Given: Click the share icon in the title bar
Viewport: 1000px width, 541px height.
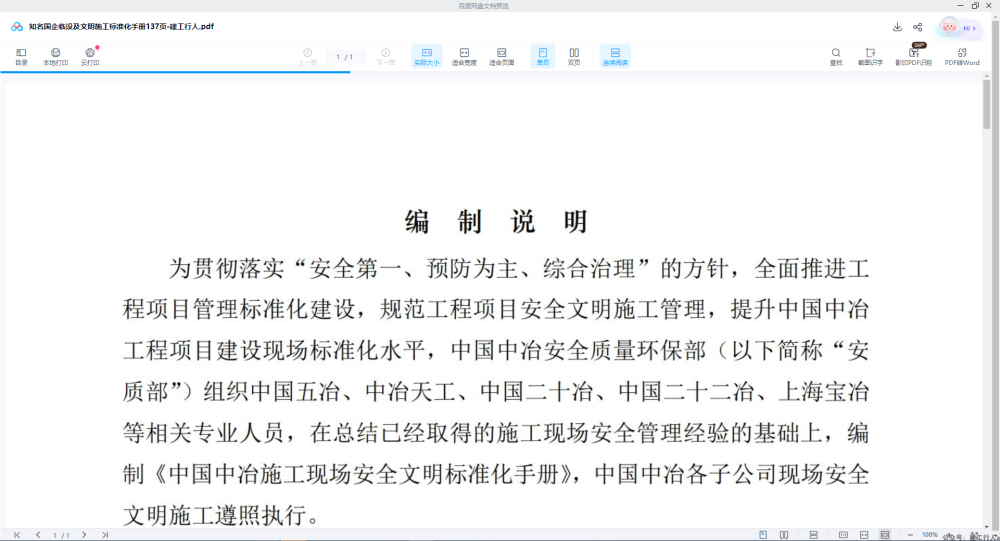Looking at the screenshot, I should [x=918, y=27].
